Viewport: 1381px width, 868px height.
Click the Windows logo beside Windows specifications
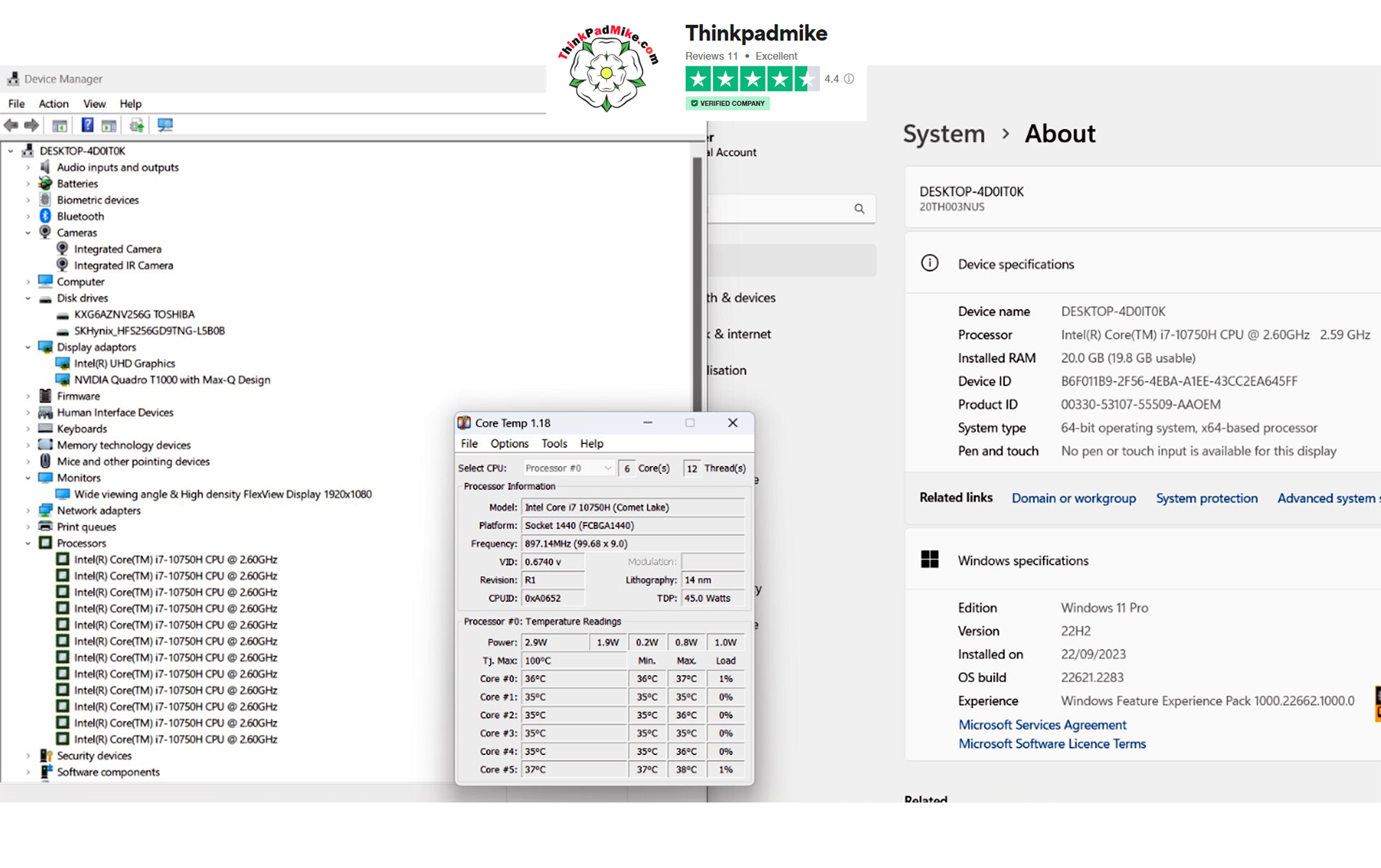(x=930, y=559)
